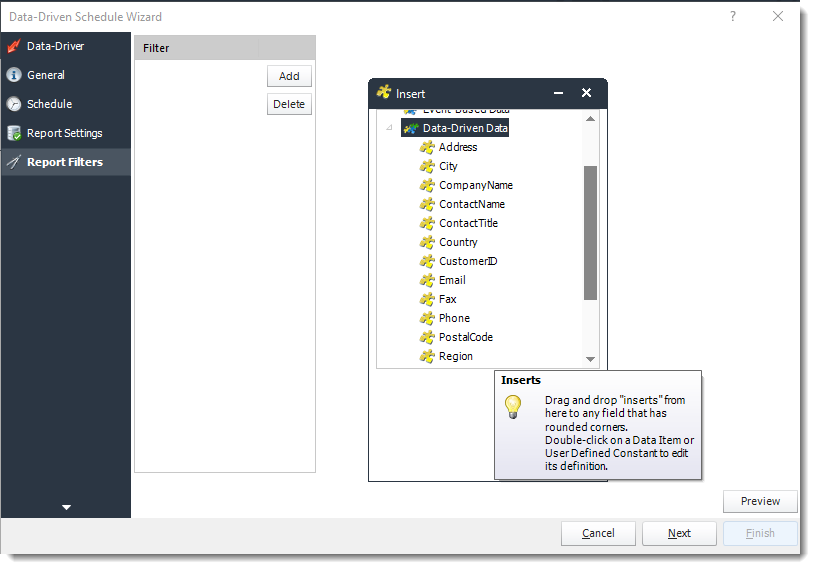The width and height of the screenshot is (815, 569).
Task: Select the PostalCode insert field
Action: tap(466, 337)
